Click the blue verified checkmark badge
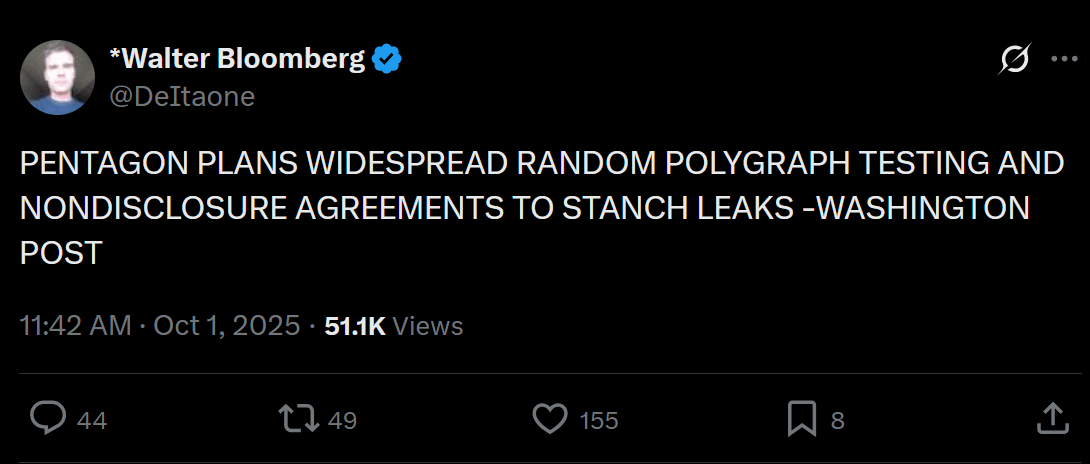Screen dimensions: 1090x464 coord(387,60)
